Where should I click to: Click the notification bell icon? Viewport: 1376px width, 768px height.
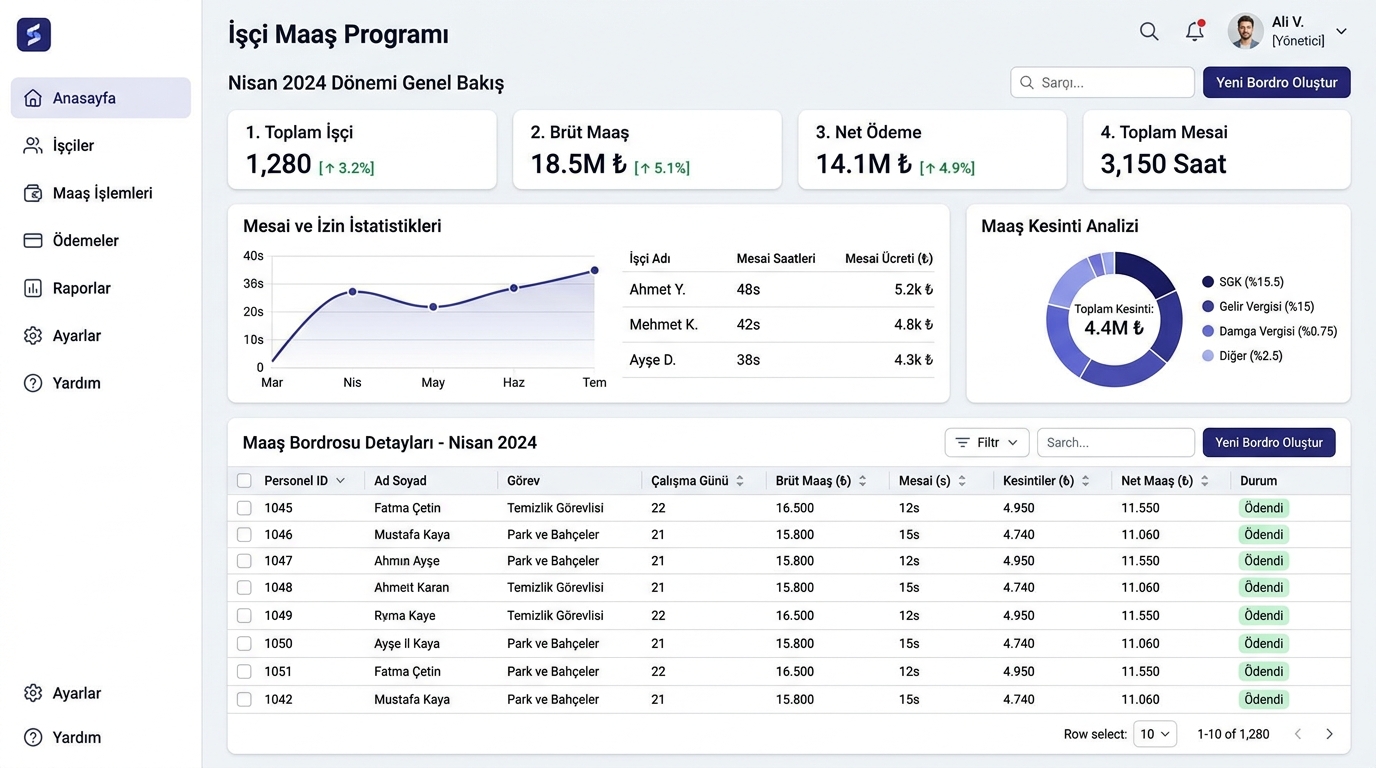coord(1195,31)
